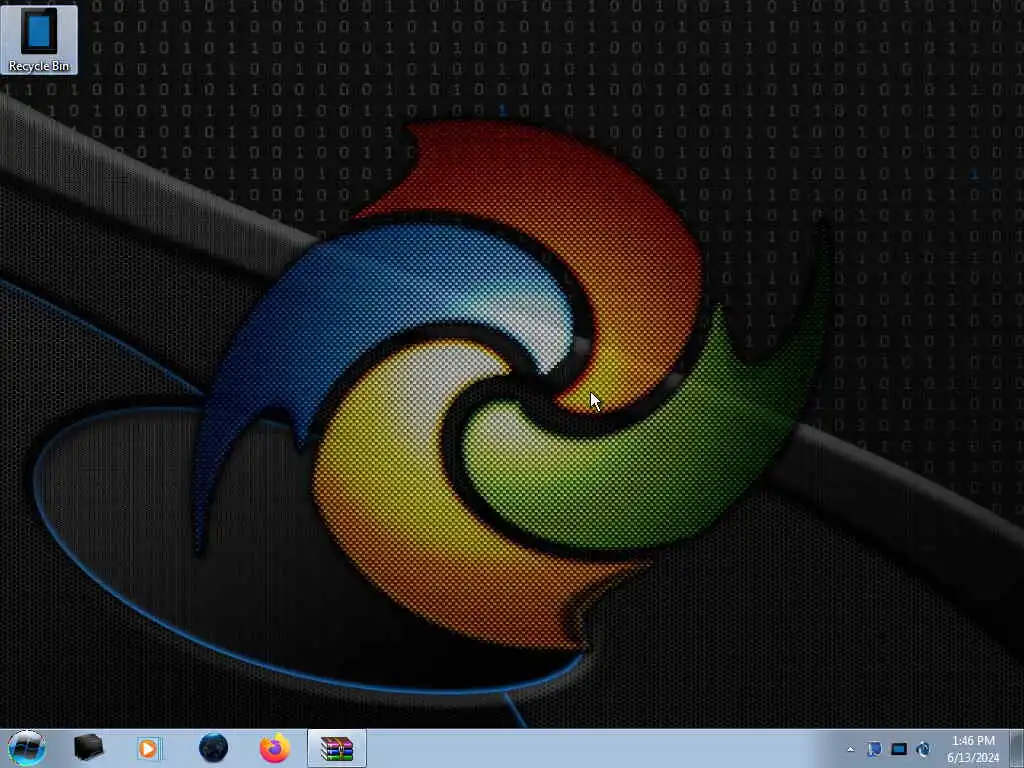Open the clock showing 1:46 PM
This screenshot has width=1024, height=768.
click(973, 749)
